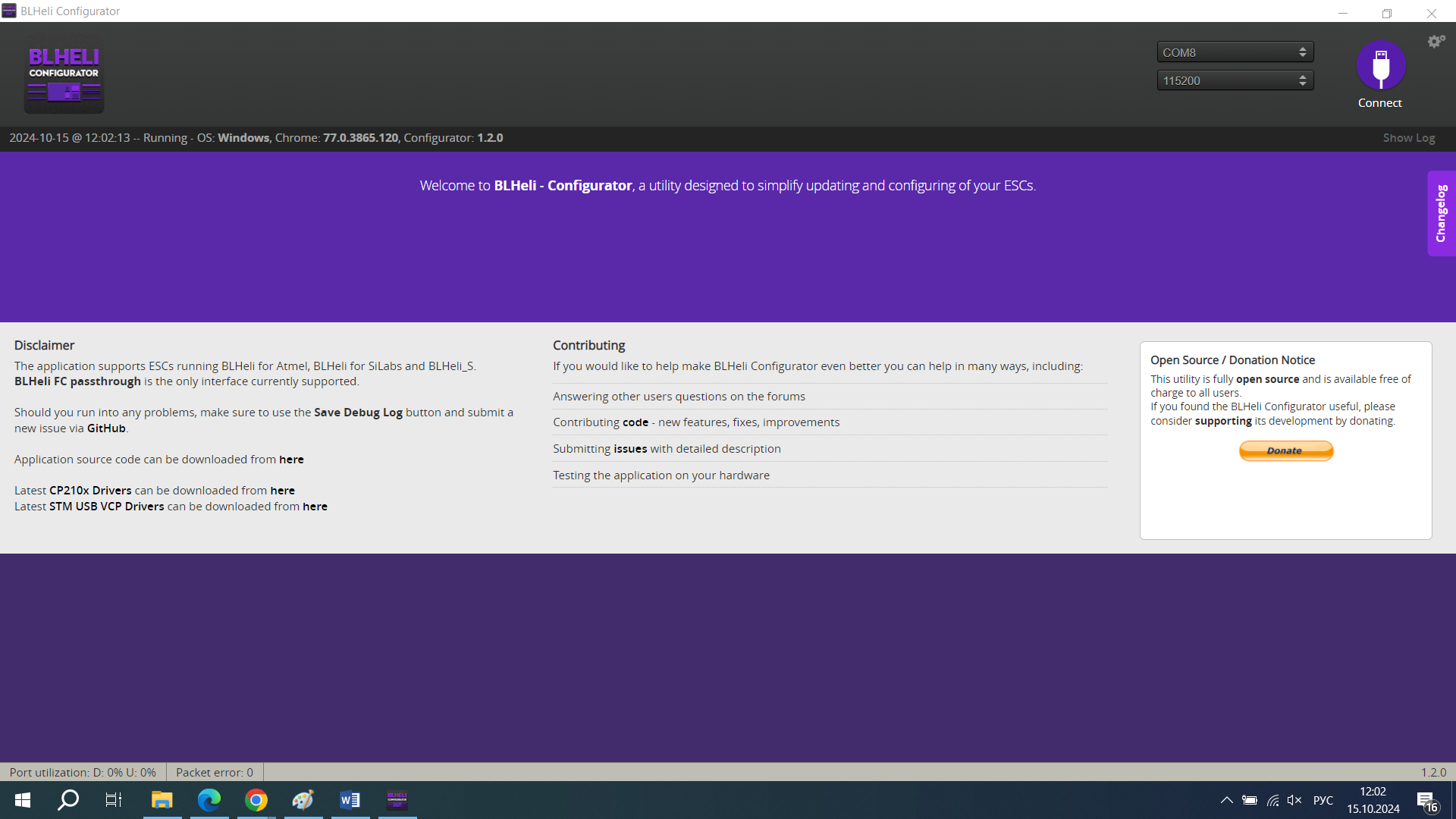Image resolution: width=1456 pixels, height=819 pixels.
Task: Click 'here' link for STM USB VCP Drivers
Action: click(x=315, y=507)
